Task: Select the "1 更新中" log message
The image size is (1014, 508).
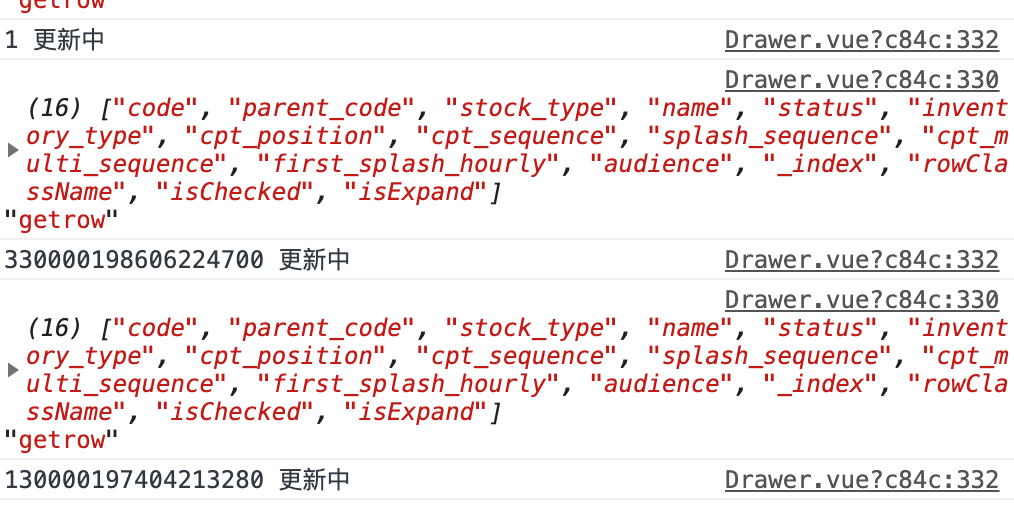Action: coord(54,40)
